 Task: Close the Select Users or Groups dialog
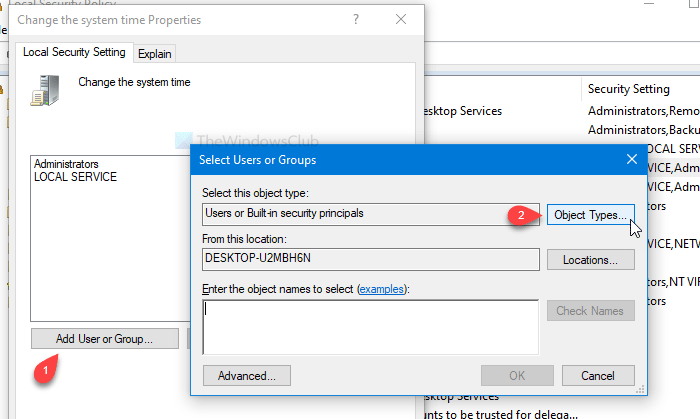click(x=632, y=159)
